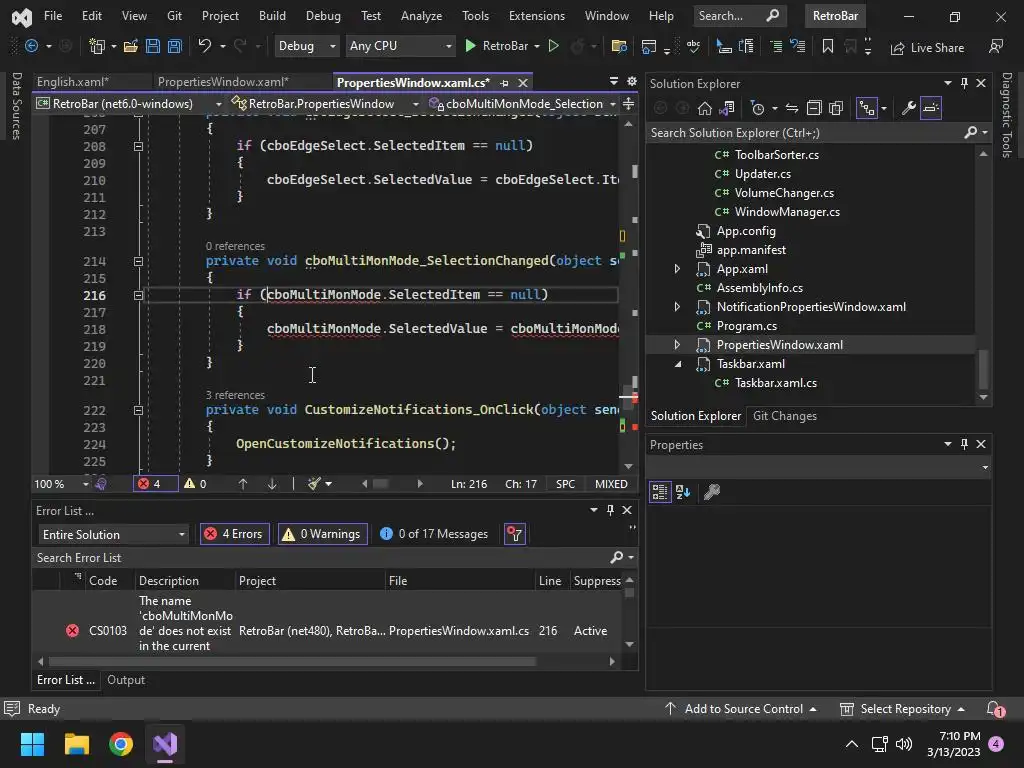This screenshot has width=1024, height=768.
Task: Open a file with the folder icon
Action: coord(131,46)
